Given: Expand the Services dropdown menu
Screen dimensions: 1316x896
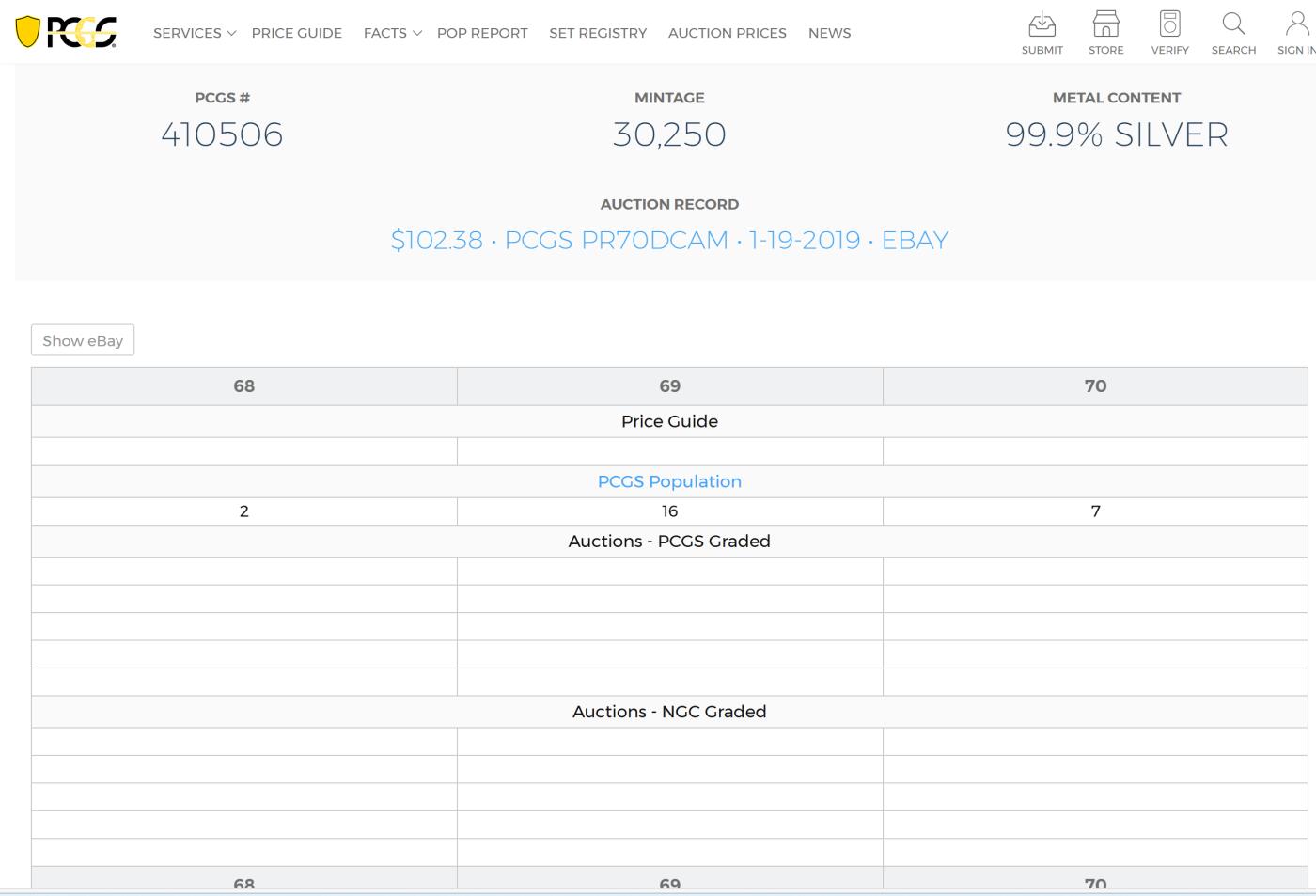Looking at the screenshot, I should (x=194, y=33).
